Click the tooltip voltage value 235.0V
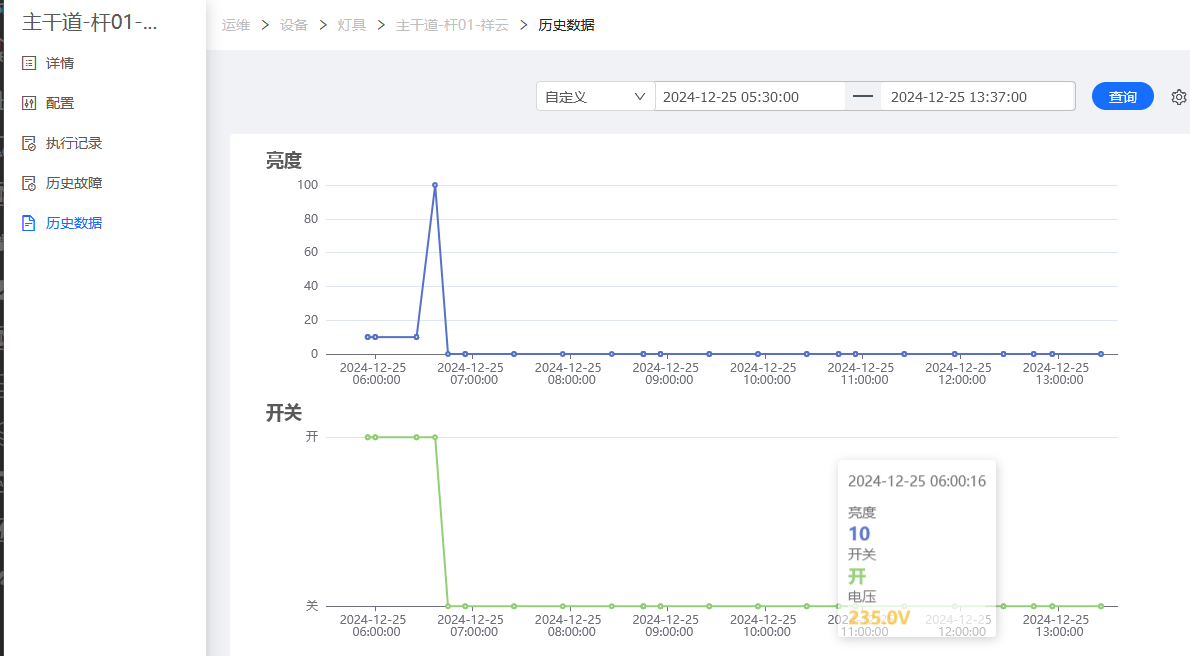 [879, 617]
